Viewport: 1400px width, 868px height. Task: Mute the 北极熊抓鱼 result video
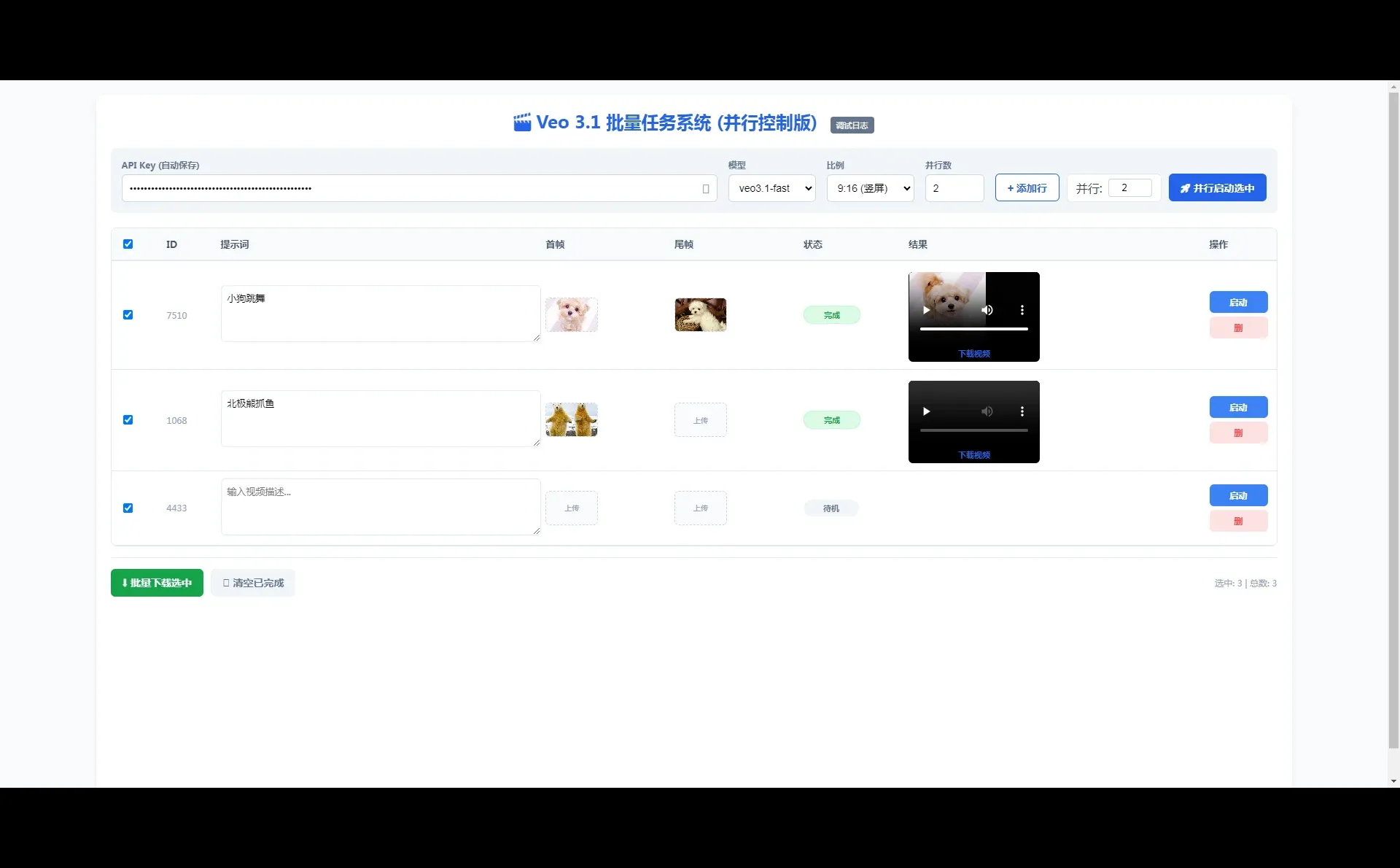987,411
